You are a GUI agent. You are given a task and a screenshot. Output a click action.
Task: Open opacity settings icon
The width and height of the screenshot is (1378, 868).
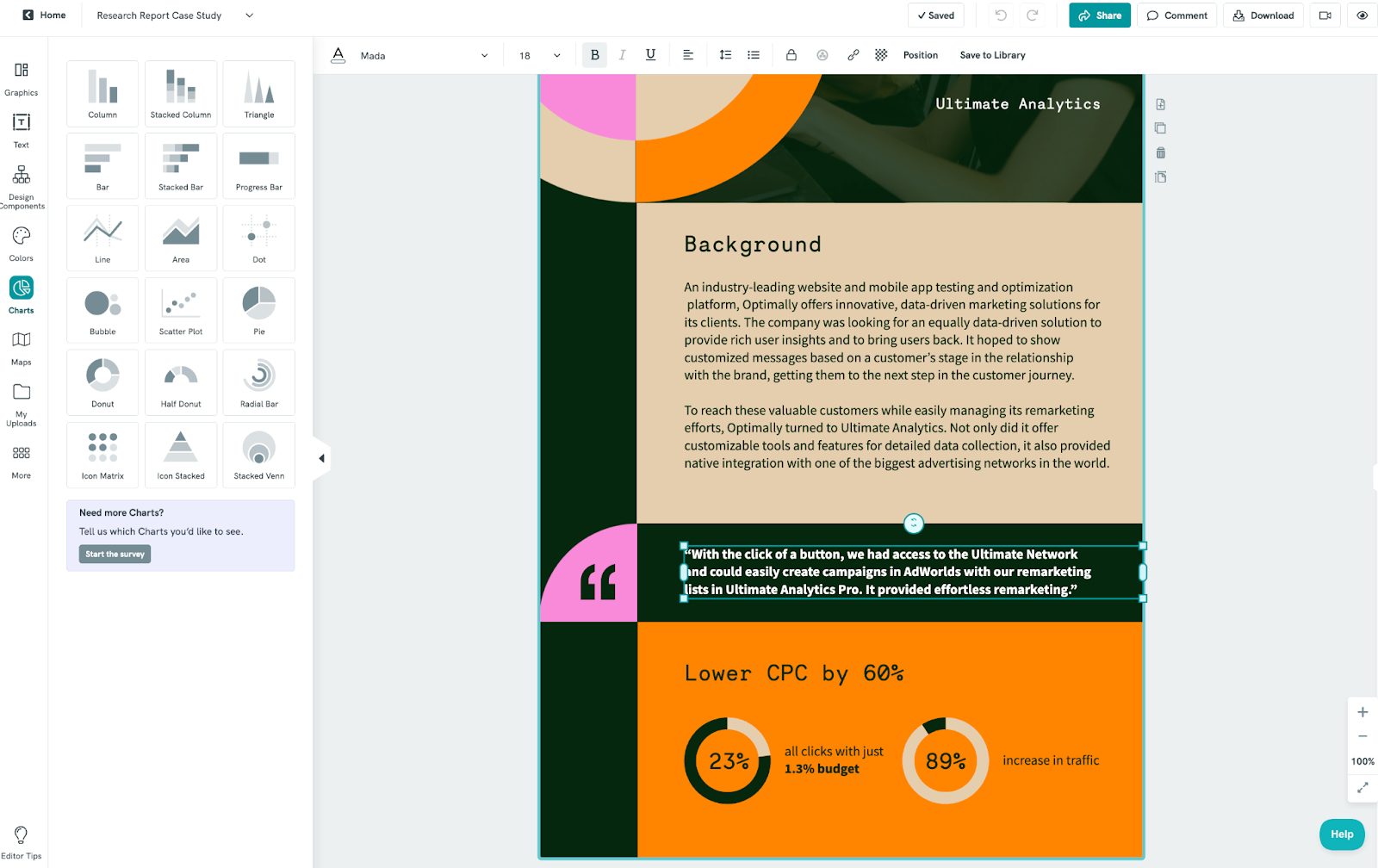(822, 55)
